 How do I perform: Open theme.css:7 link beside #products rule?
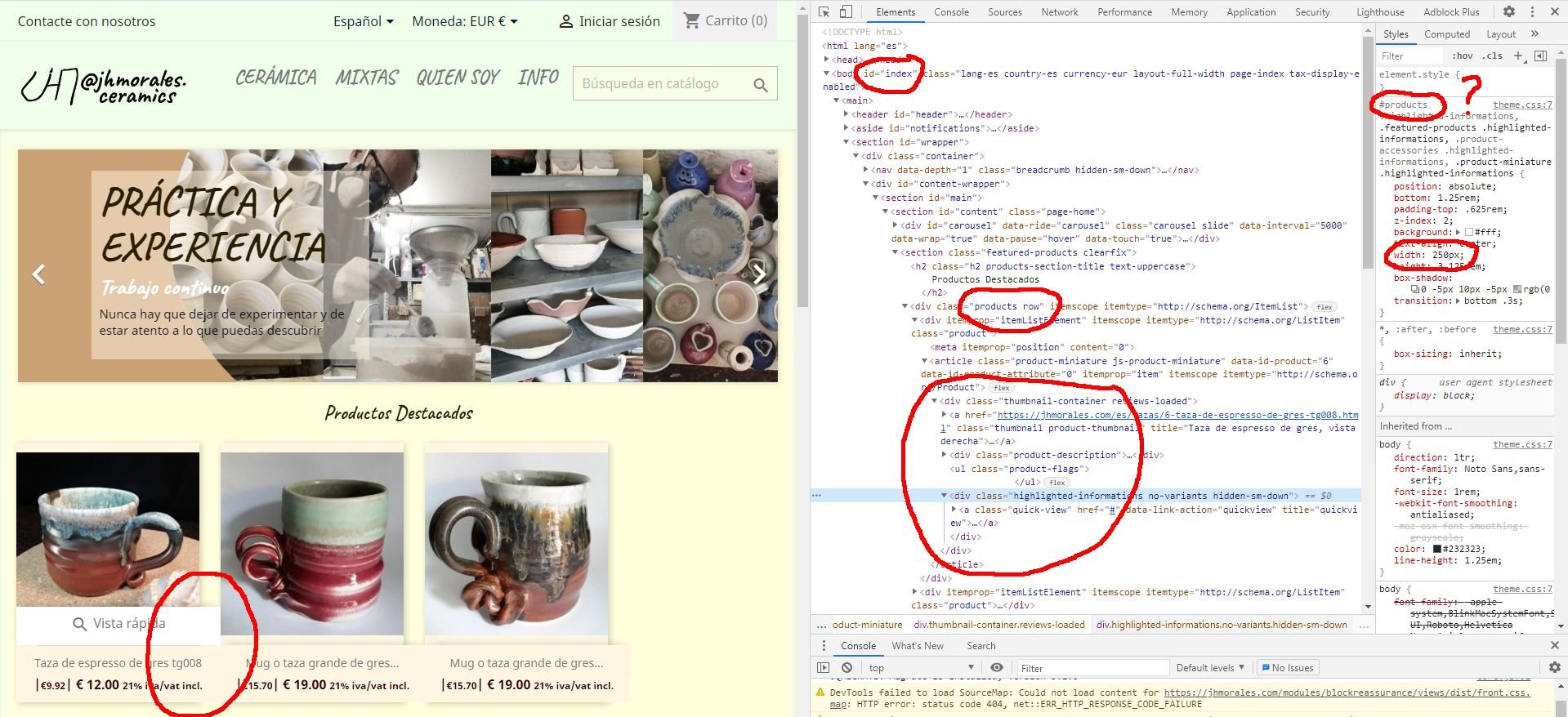coord(1522,105)
